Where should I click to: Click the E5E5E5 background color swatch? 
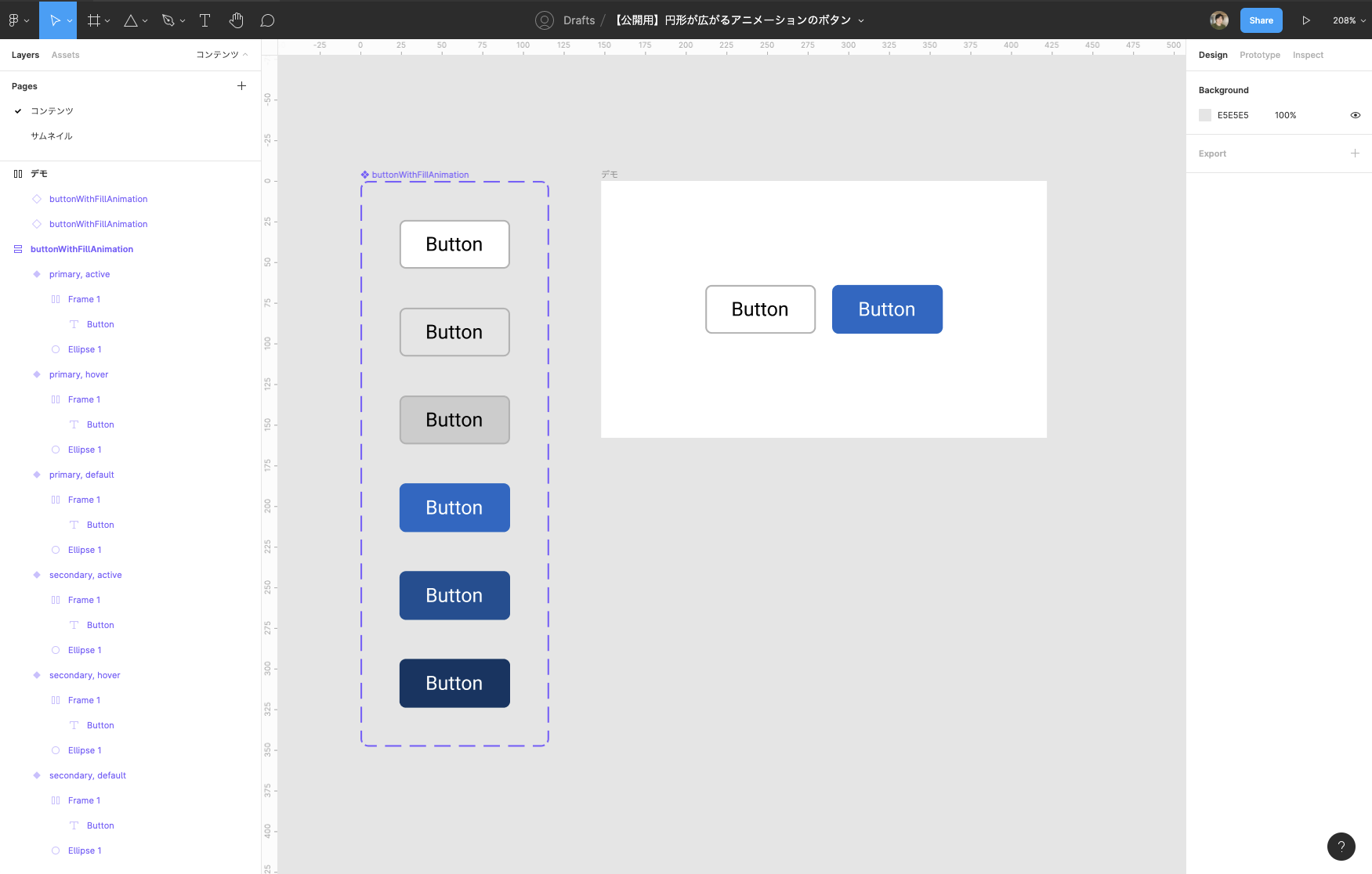[1205, 115]
